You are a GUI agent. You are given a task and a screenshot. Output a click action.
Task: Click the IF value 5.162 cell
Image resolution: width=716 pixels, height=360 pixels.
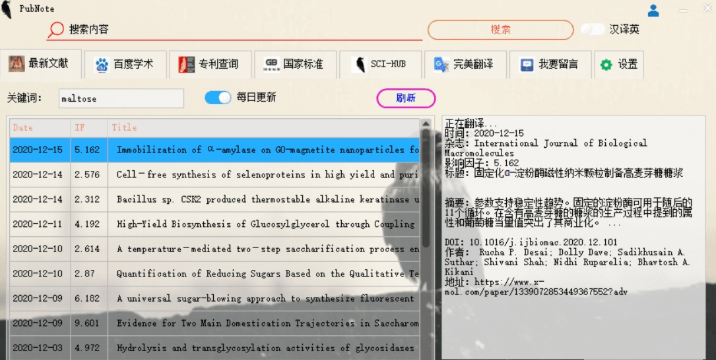pyautogui.click(x=89, y=150)
